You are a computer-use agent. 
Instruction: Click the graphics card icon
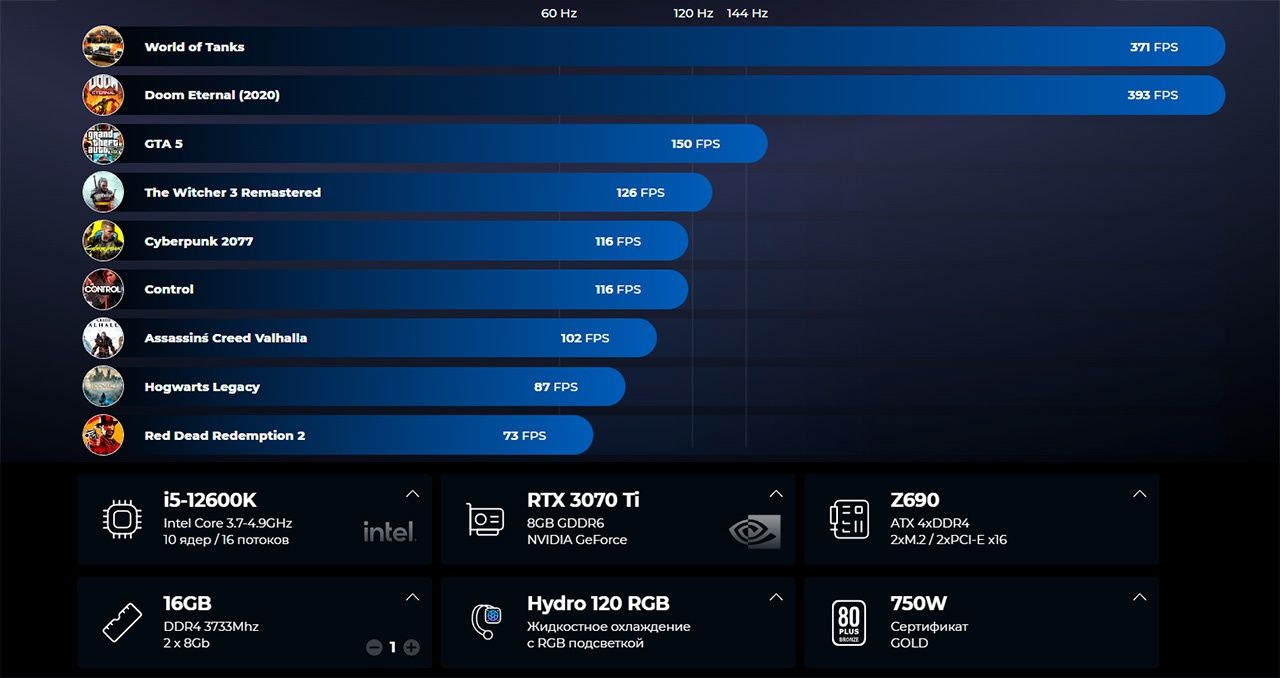point(485,520)
